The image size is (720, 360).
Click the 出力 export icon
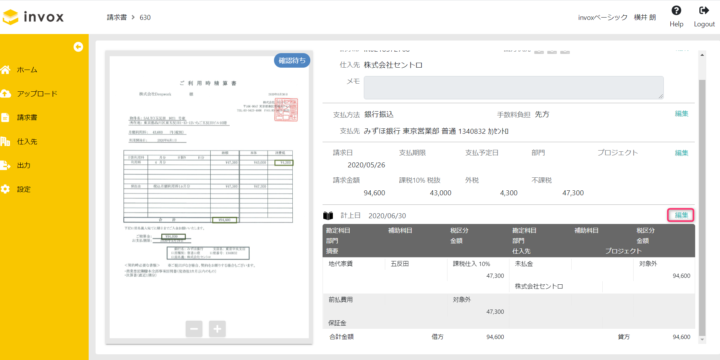click(x=6, y=165)
